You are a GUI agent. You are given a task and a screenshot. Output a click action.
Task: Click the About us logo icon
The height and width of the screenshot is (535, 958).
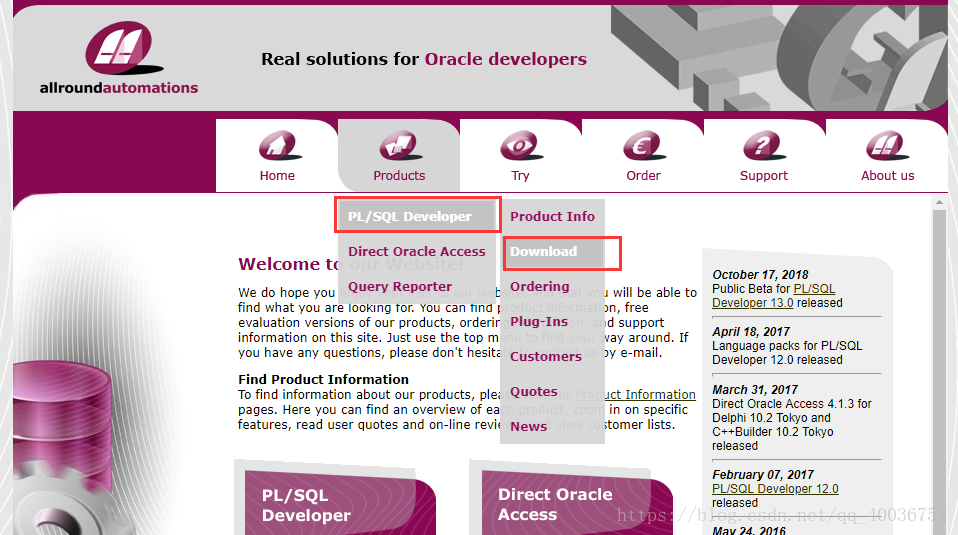click(x=888, y=145)
